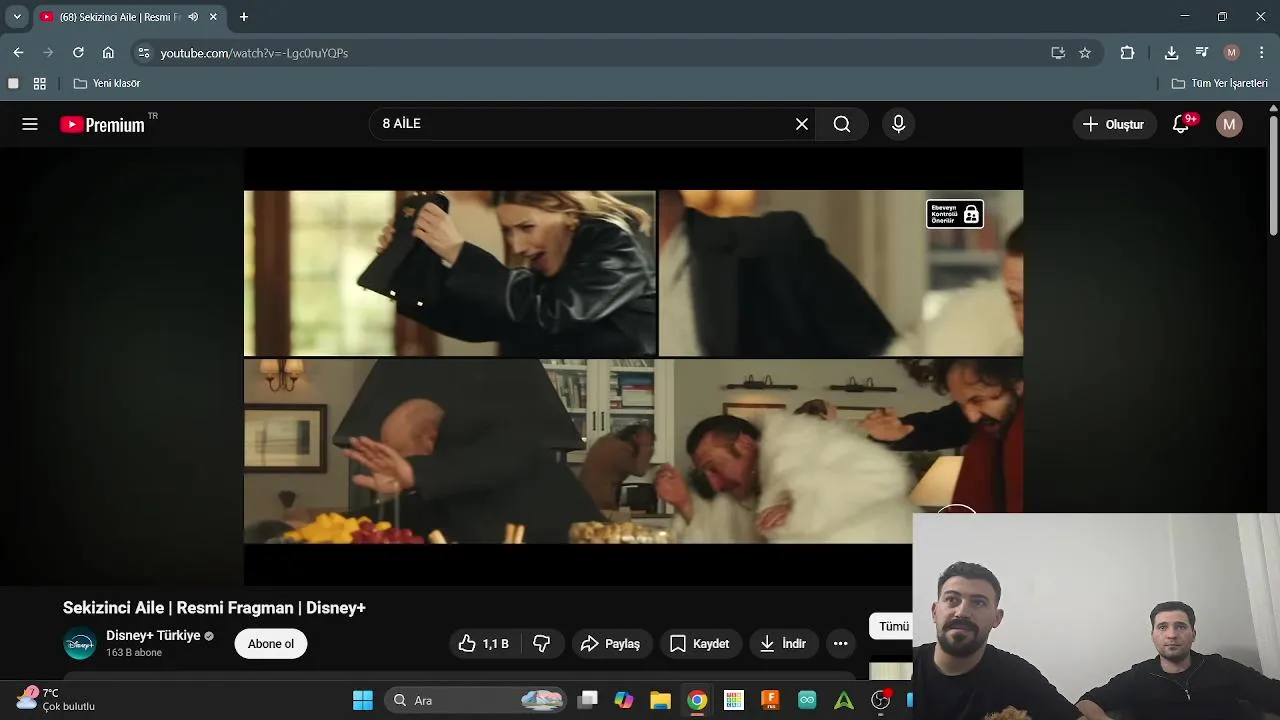Open tab search dropdown arrow
Image resolution: width=1280 pixels, height=720 pixels.
pos(17,17)
